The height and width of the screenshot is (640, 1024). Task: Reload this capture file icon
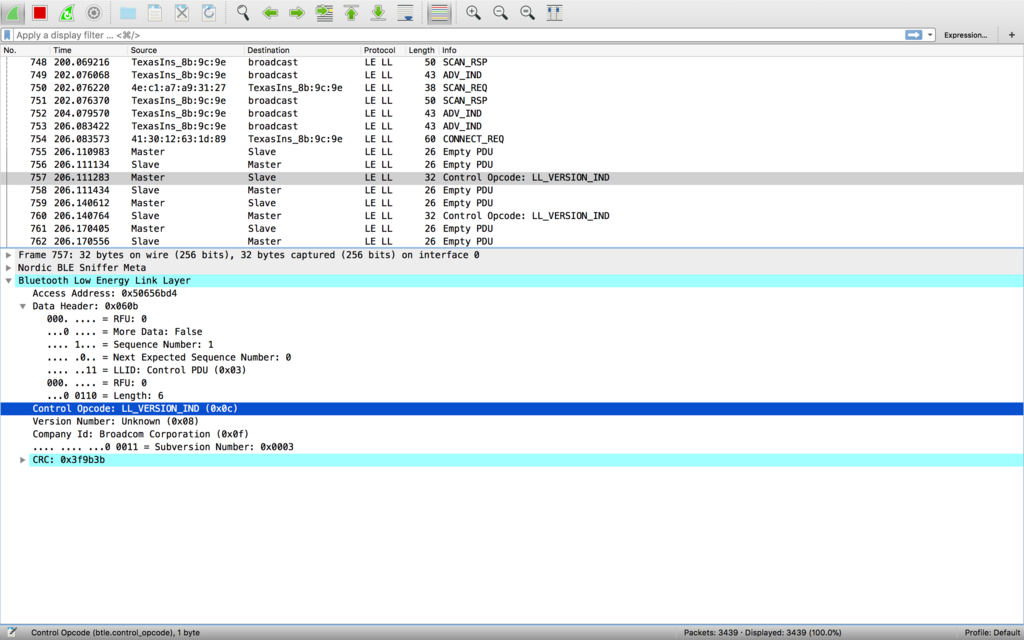pyautogui.click(x=209, y=12)
